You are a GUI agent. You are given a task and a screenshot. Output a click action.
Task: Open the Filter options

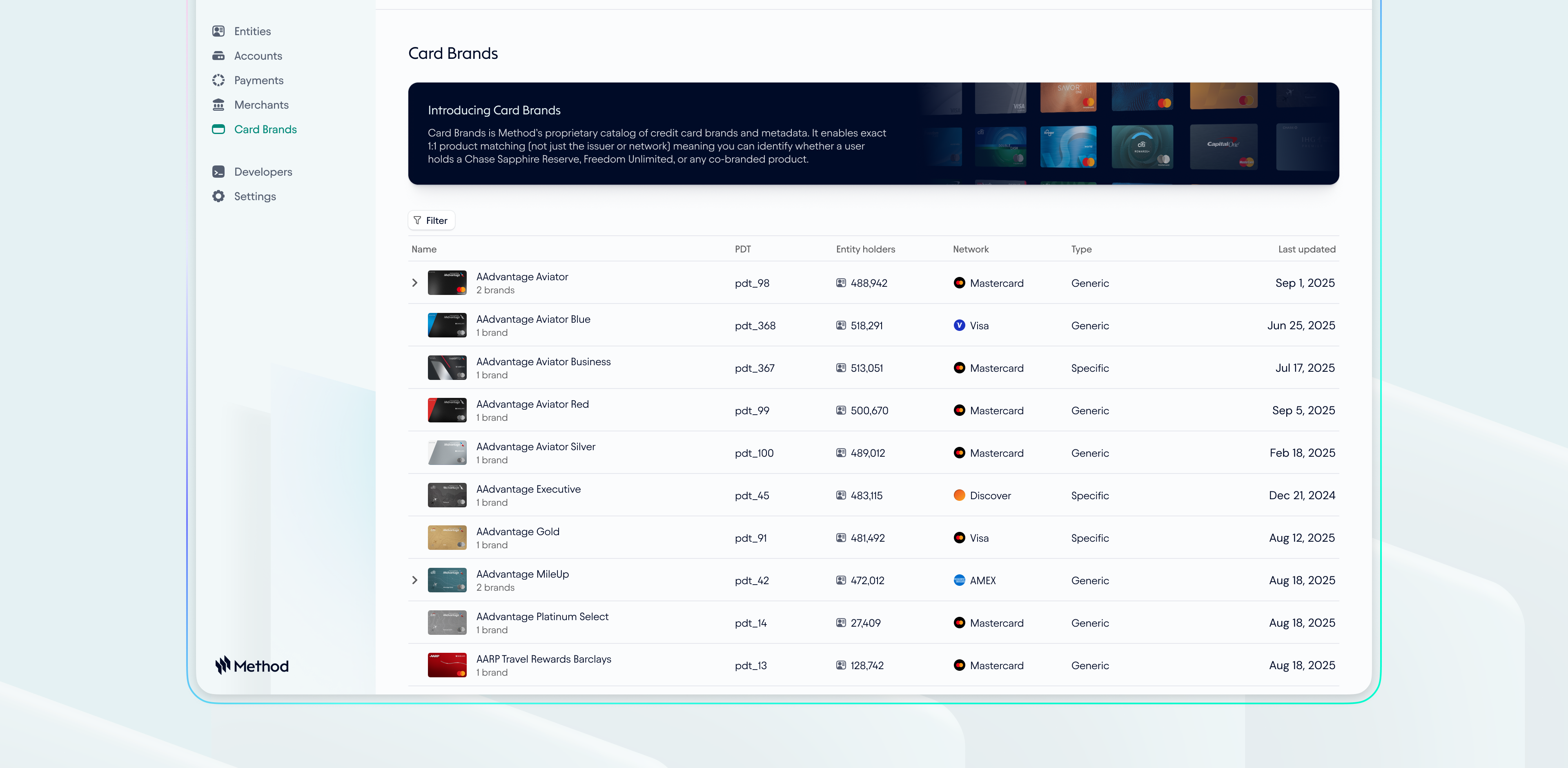pyautogui.click(x=431, y=220)
